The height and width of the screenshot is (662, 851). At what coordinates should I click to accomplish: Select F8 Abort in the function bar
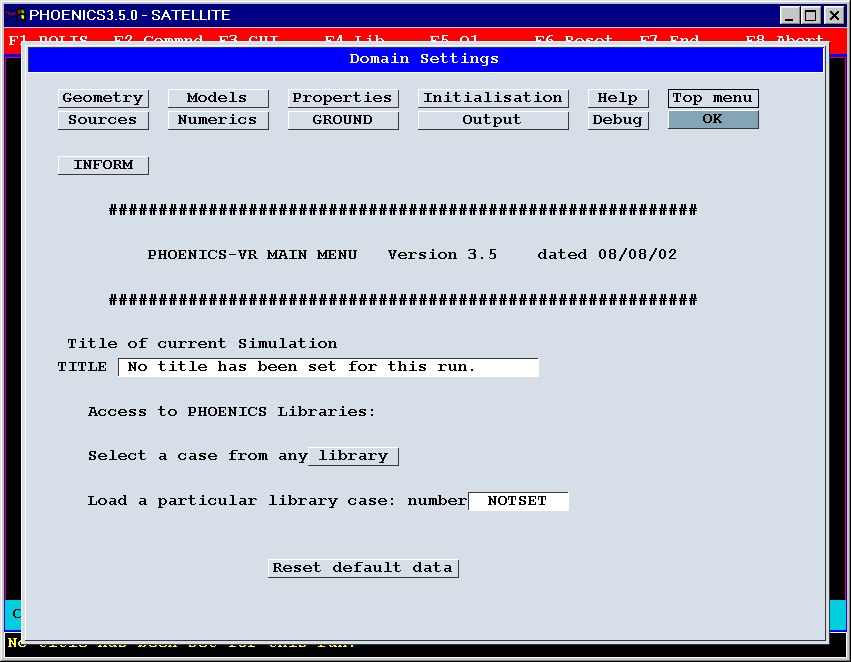(x=784, y=41)
